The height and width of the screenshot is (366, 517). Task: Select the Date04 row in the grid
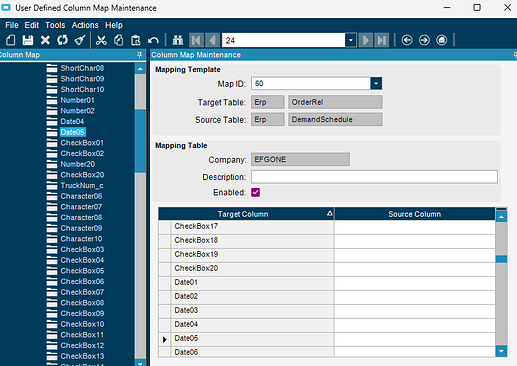pyautogui.click(x=246, y=324)
